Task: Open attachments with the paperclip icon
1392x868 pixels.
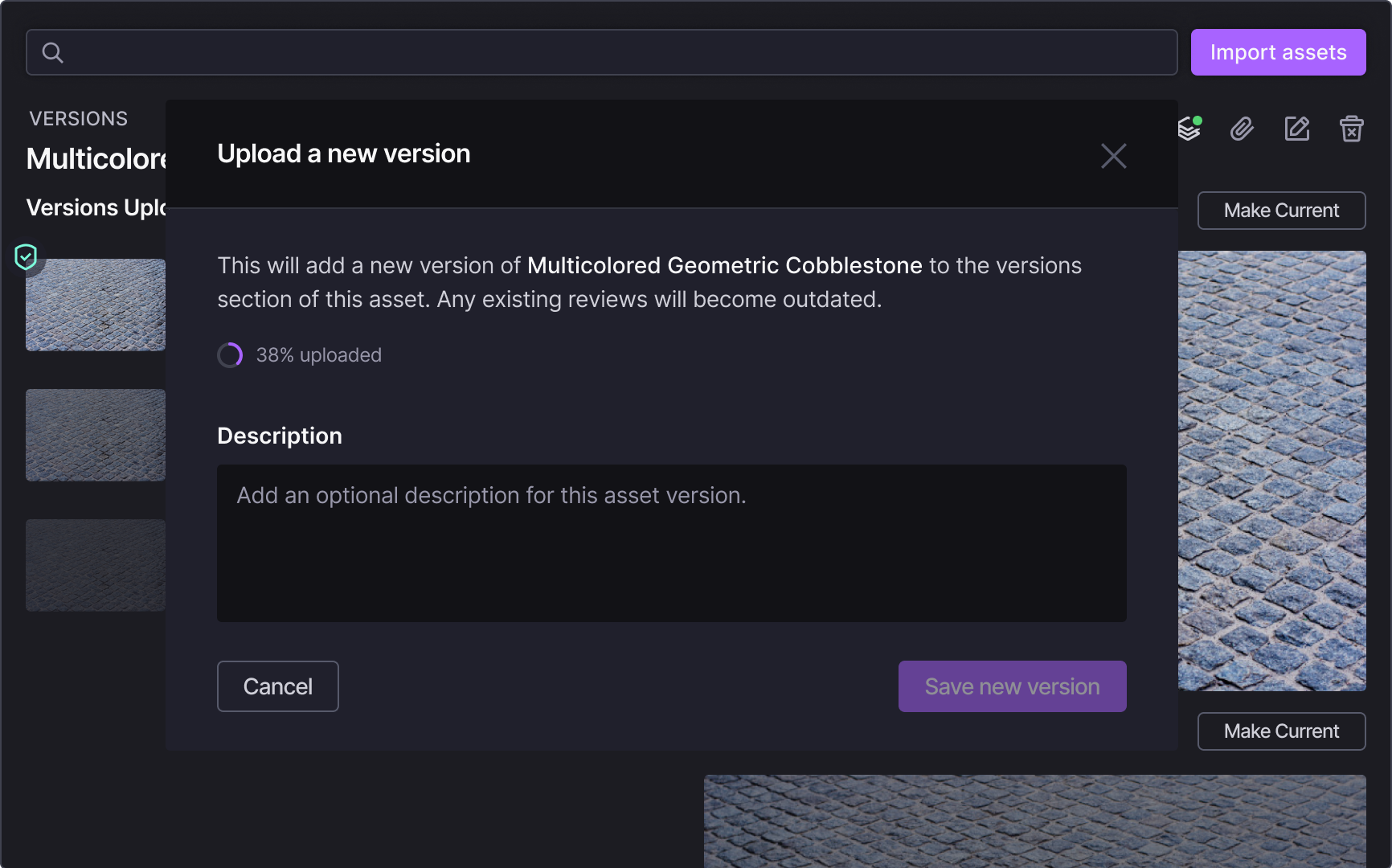Action: (x=1242, y=129)
